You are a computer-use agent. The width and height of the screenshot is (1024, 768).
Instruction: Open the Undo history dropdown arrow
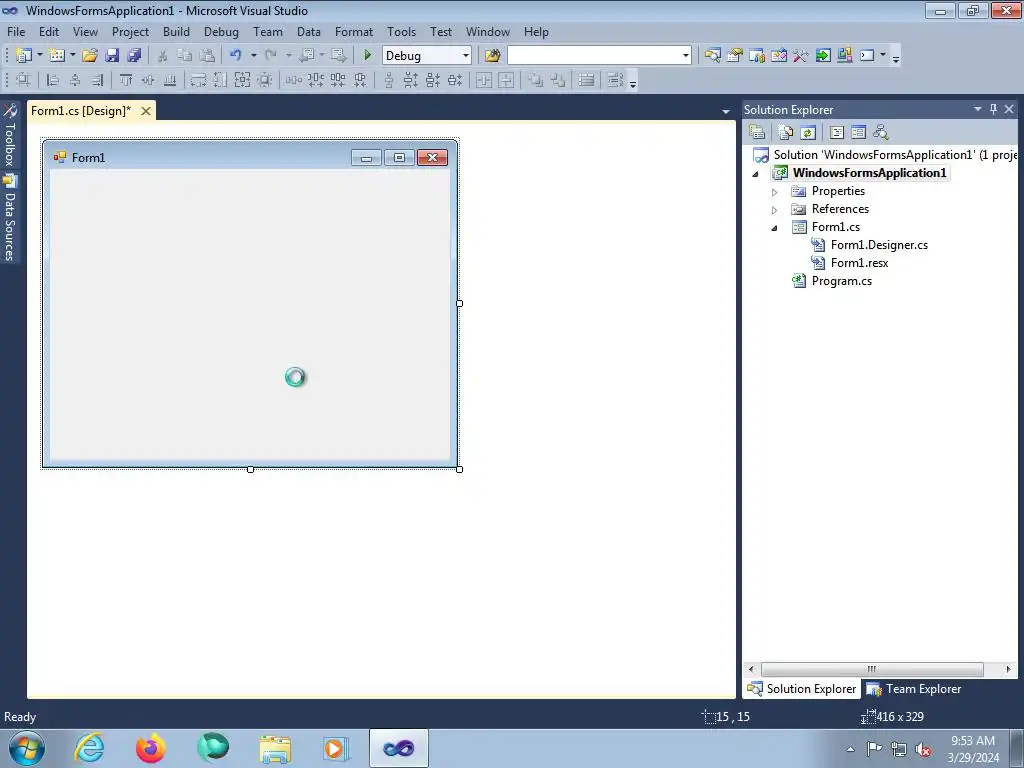[253, 56]
